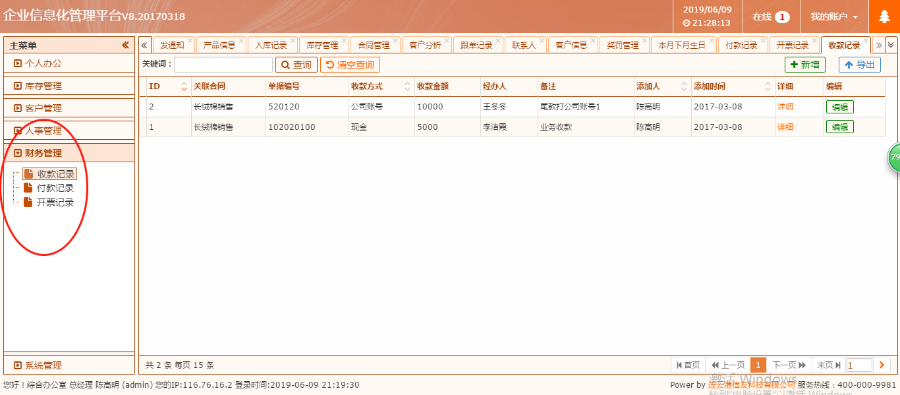The height and width of the screenshot is (395, 900).
Task: Click the file icon beside 开票记录 tree item
Action: pos(28,202)
